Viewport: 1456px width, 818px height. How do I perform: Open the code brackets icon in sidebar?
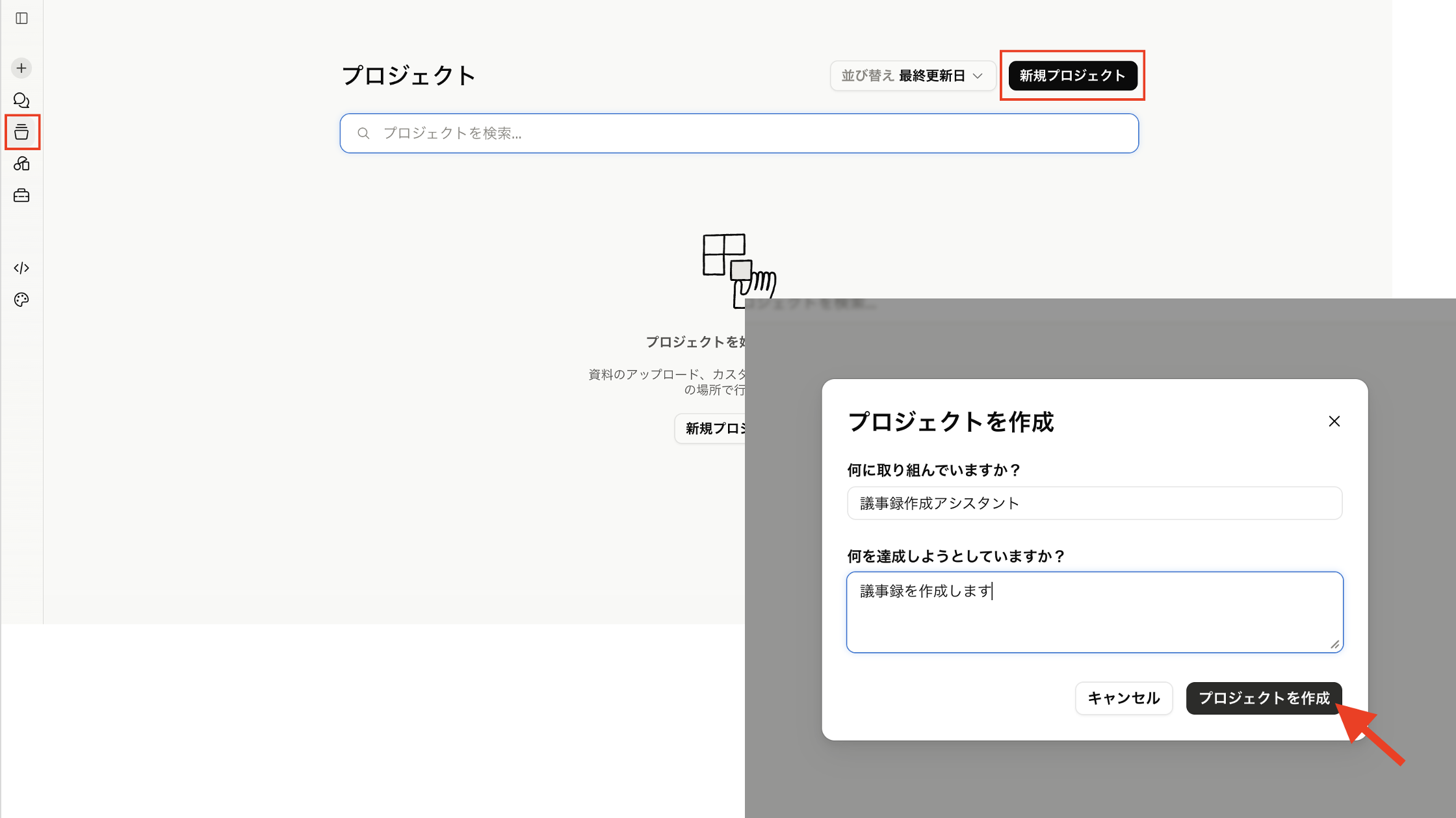coord(21,268)
